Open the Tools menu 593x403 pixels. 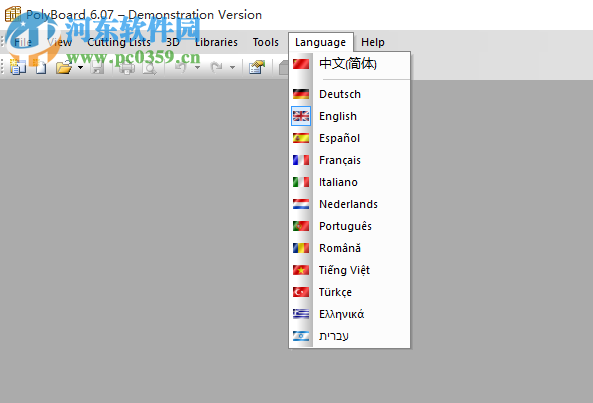pos(265,42)
